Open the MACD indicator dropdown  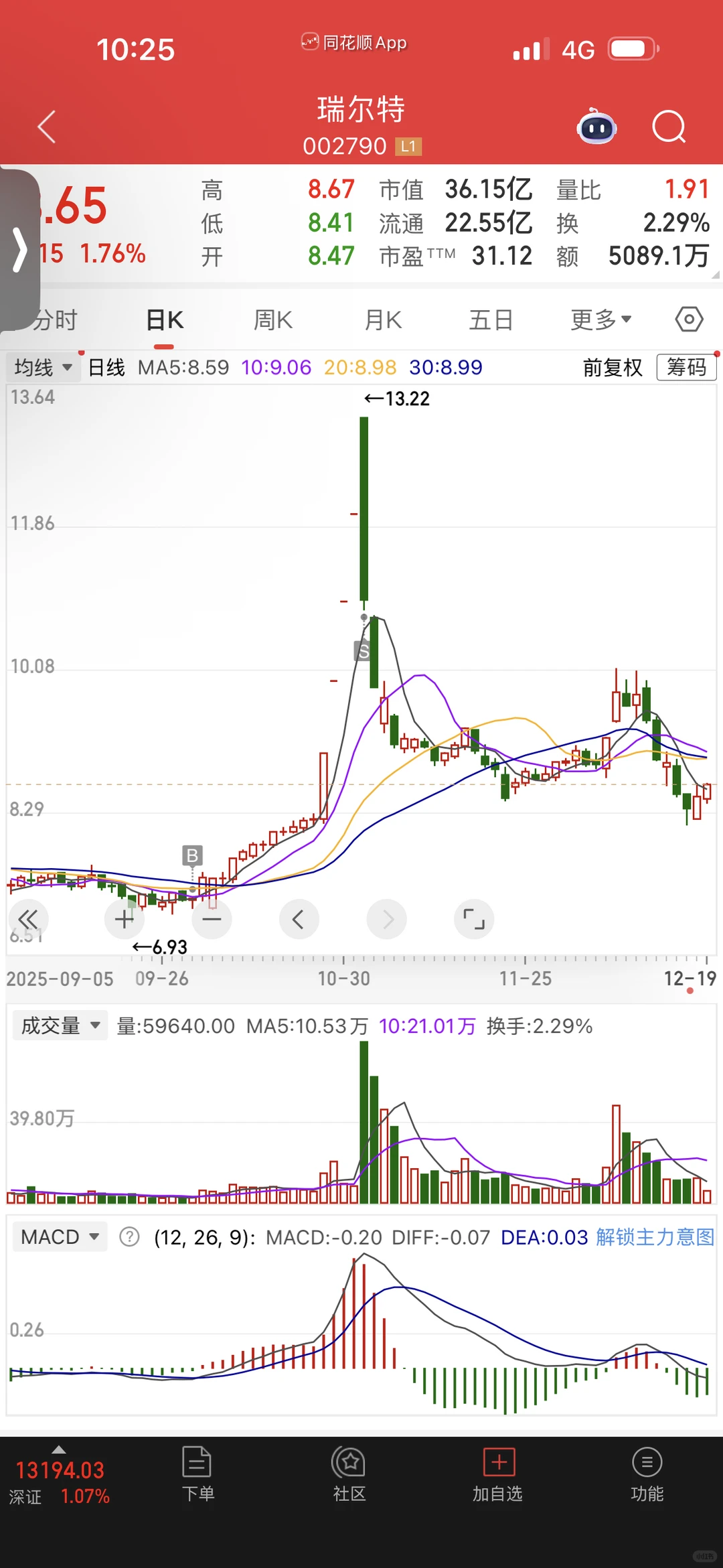(x=60, y=1236)
